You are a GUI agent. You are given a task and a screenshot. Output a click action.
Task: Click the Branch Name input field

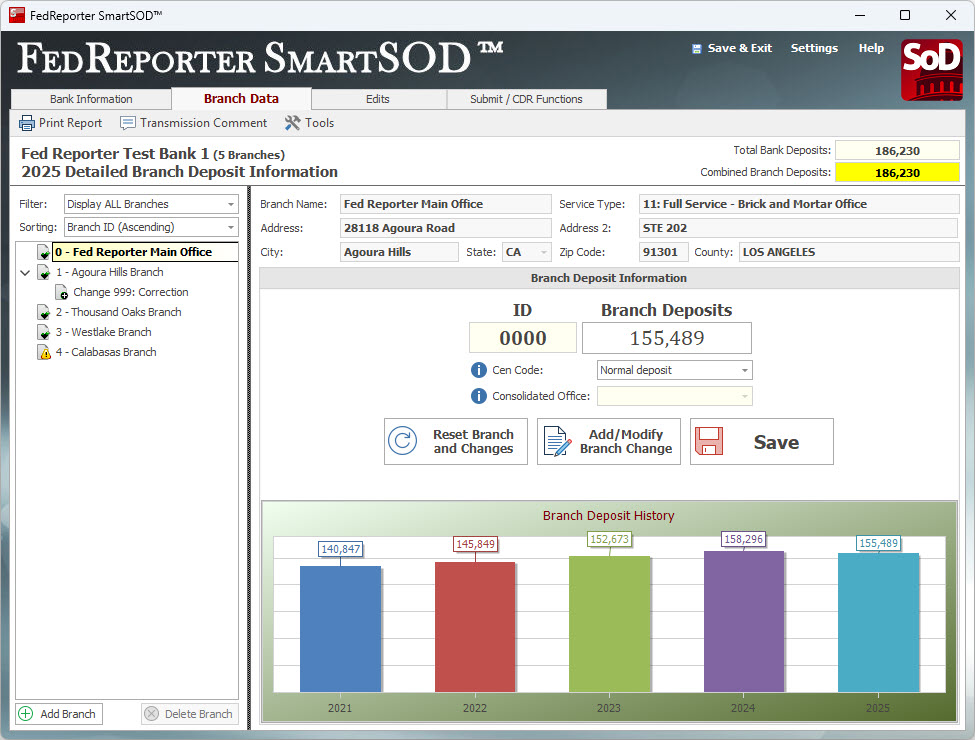click(445, 204)
